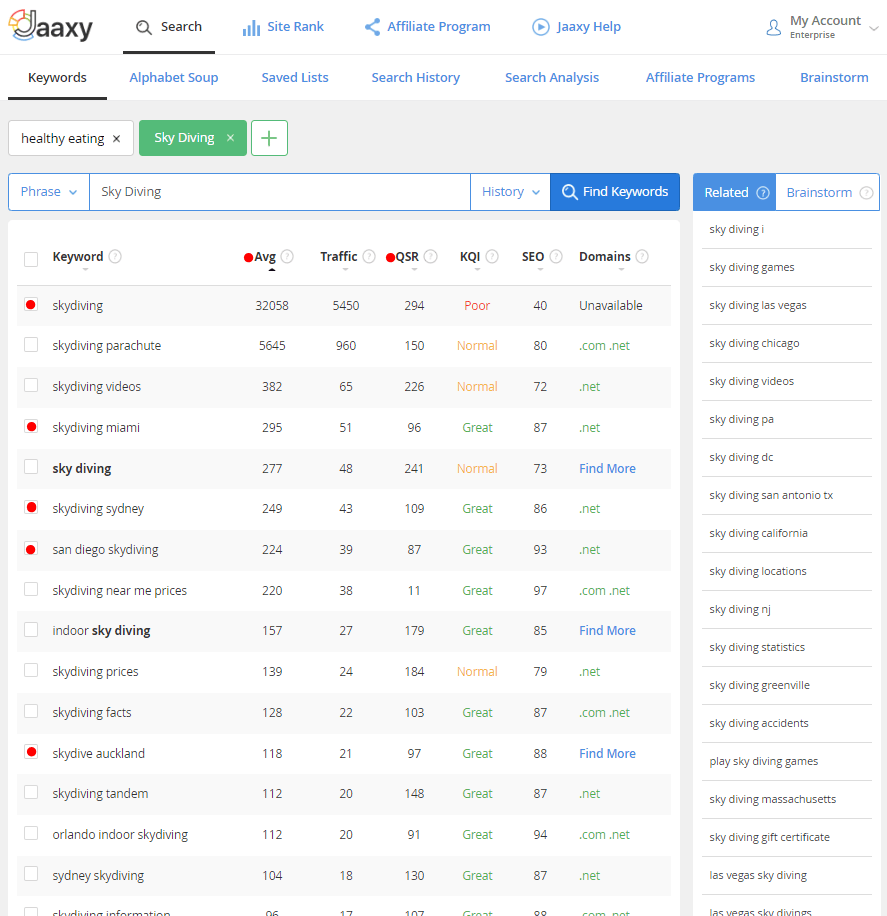Click the help icon next to KQI header
The height and width of the screenshot is (916, 887).
(x=492, y=256)
